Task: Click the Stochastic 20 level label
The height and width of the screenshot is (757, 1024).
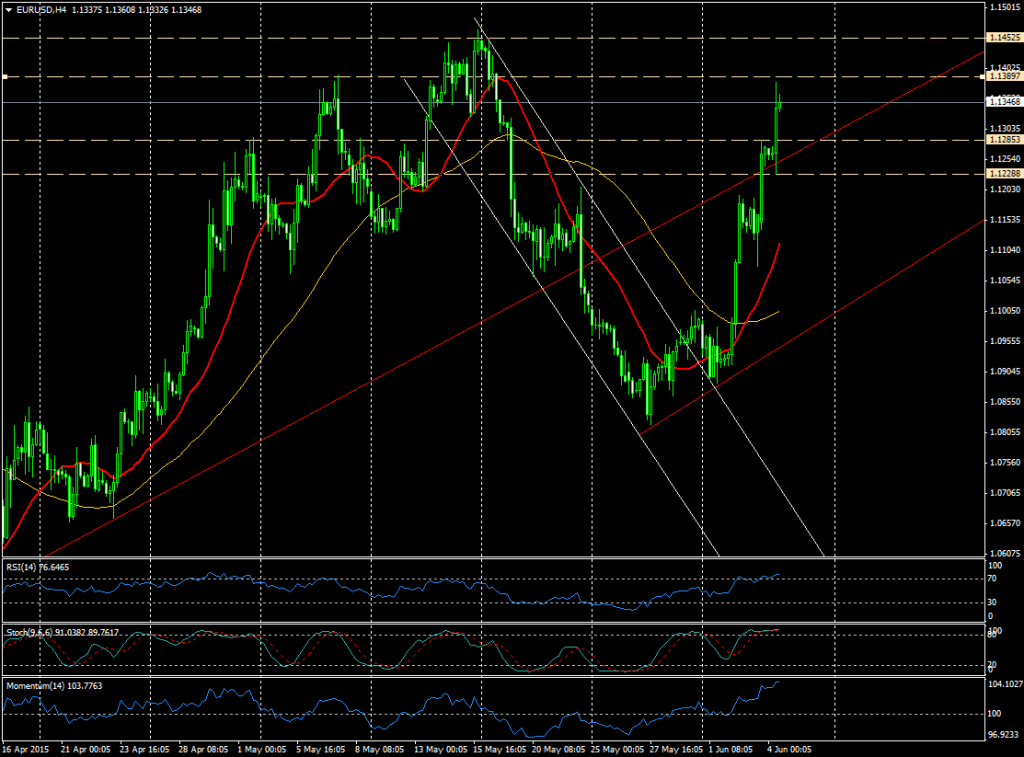Action: 994,664
